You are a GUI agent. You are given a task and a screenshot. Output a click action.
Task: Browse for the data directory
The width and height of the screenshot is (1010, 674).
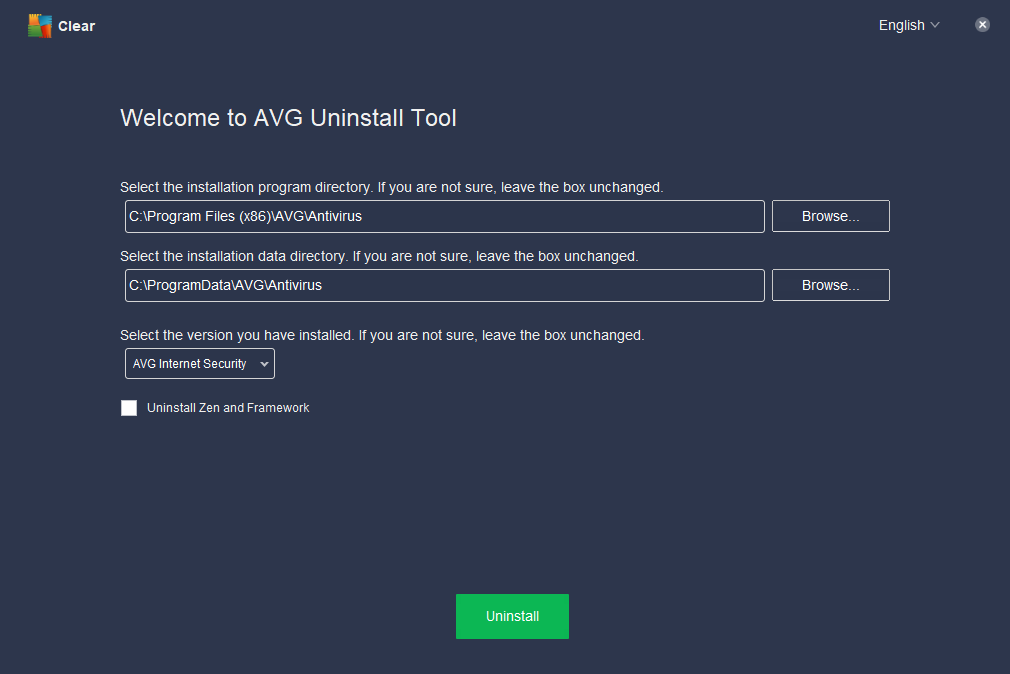tap(830, 285)
